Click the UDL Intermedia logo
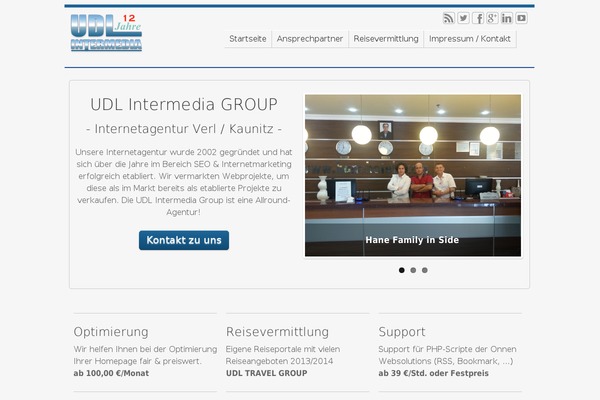Screen dimensions: 600x400 pos(106,33)
